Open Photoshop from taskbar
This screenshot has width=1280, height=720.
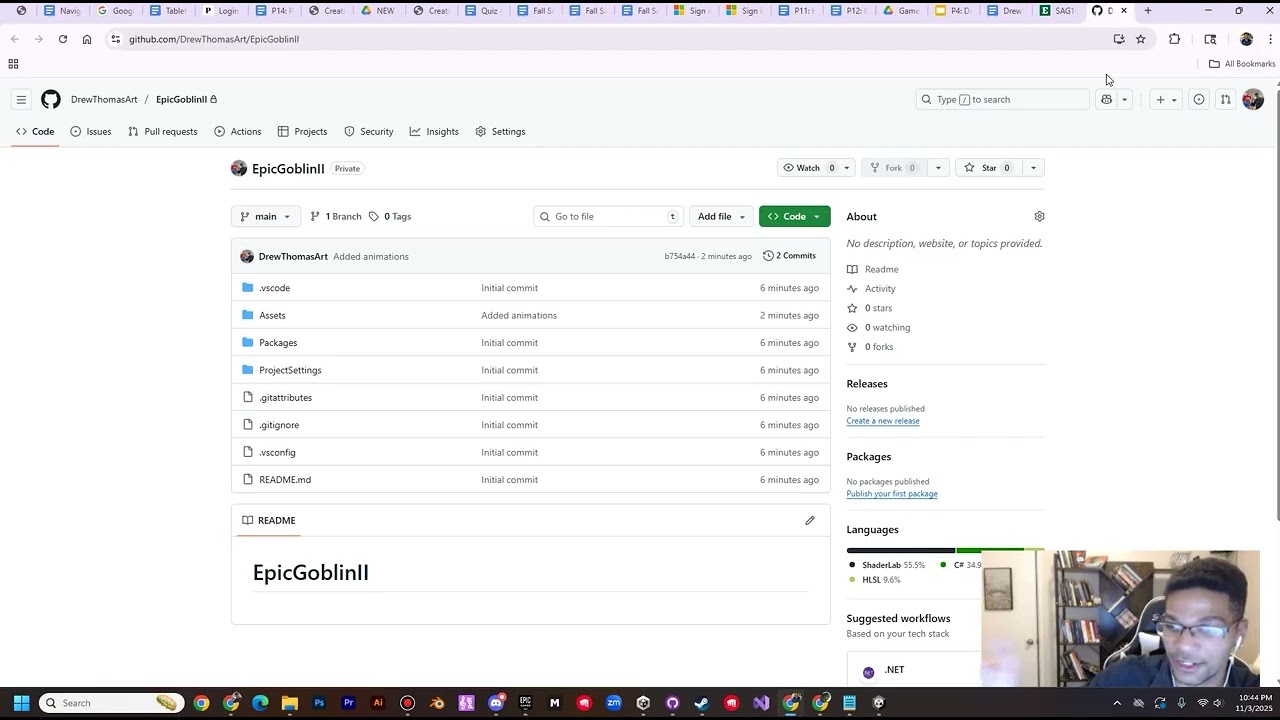coord(319,703)
